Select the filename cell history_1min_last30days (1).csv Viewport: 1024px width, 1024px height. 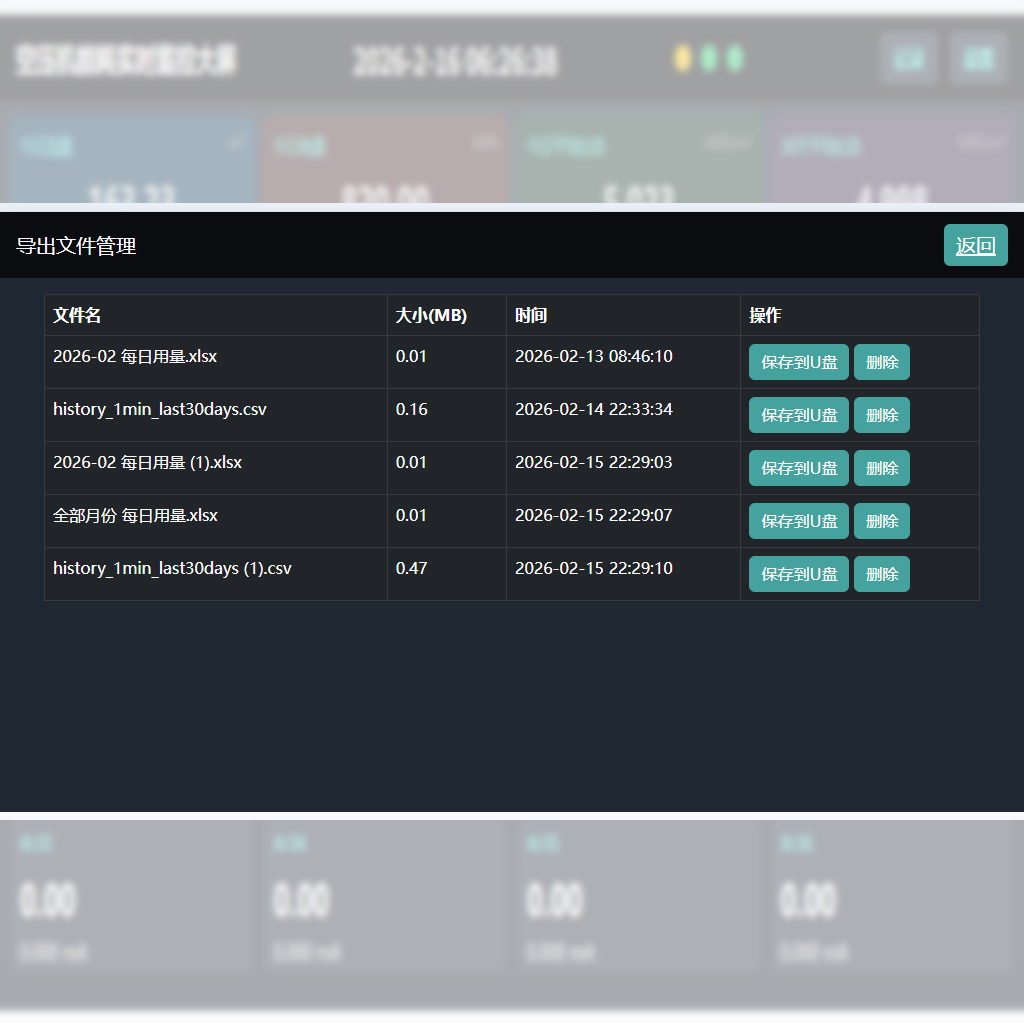pyautogui.click(x=216, y=573)
